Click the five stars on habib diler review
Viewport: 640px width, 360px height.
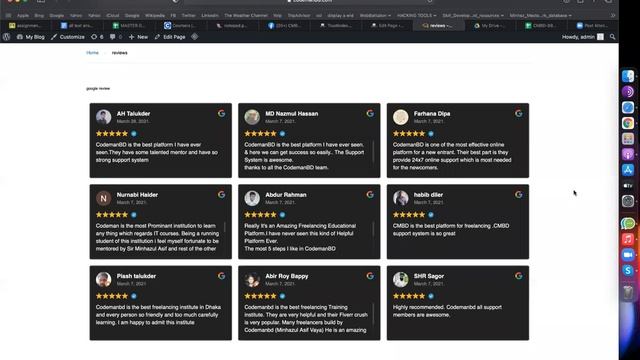click(409, 215)
